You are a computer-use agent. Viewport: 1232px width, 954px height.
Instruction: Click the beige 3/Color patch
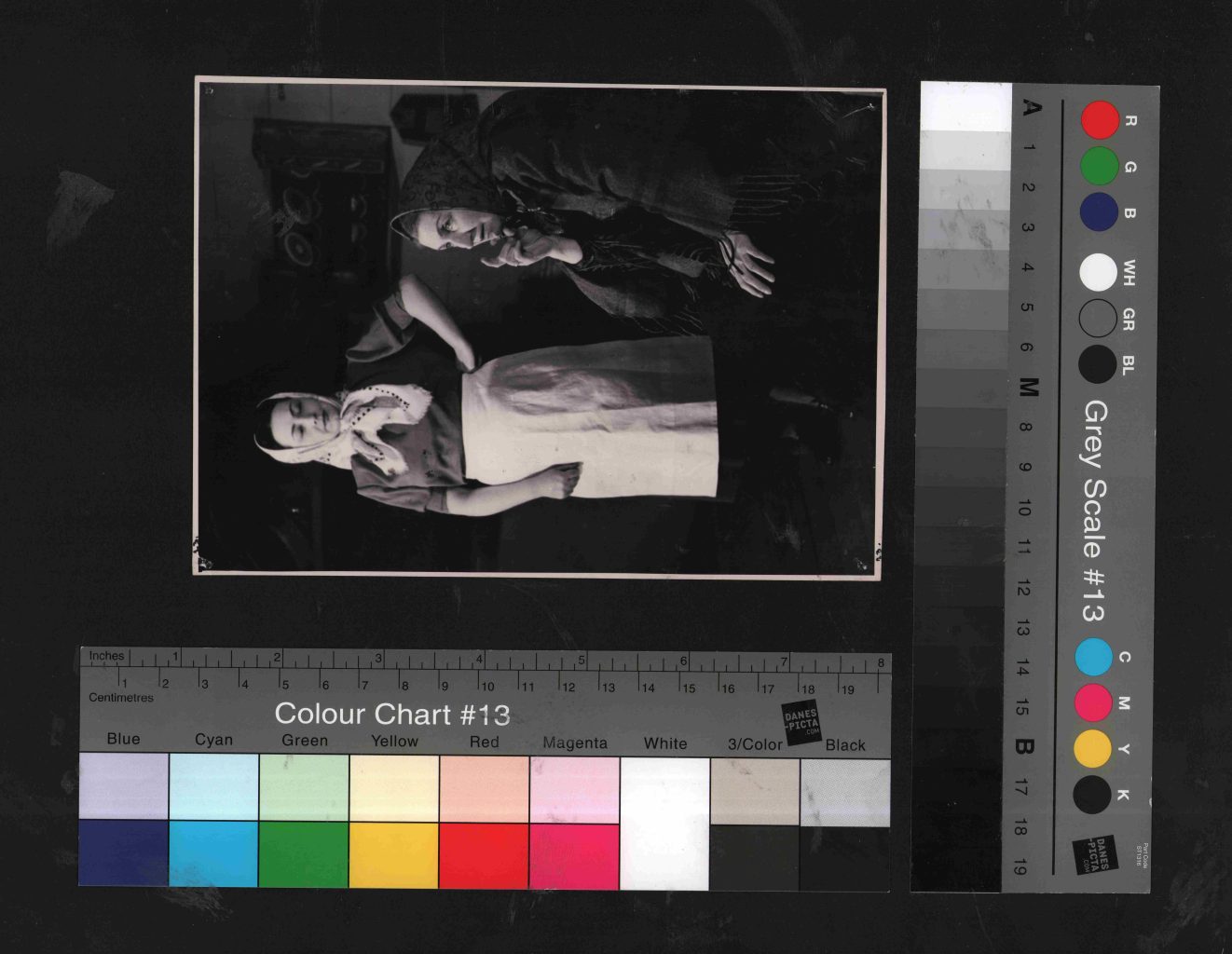point(755,792)
